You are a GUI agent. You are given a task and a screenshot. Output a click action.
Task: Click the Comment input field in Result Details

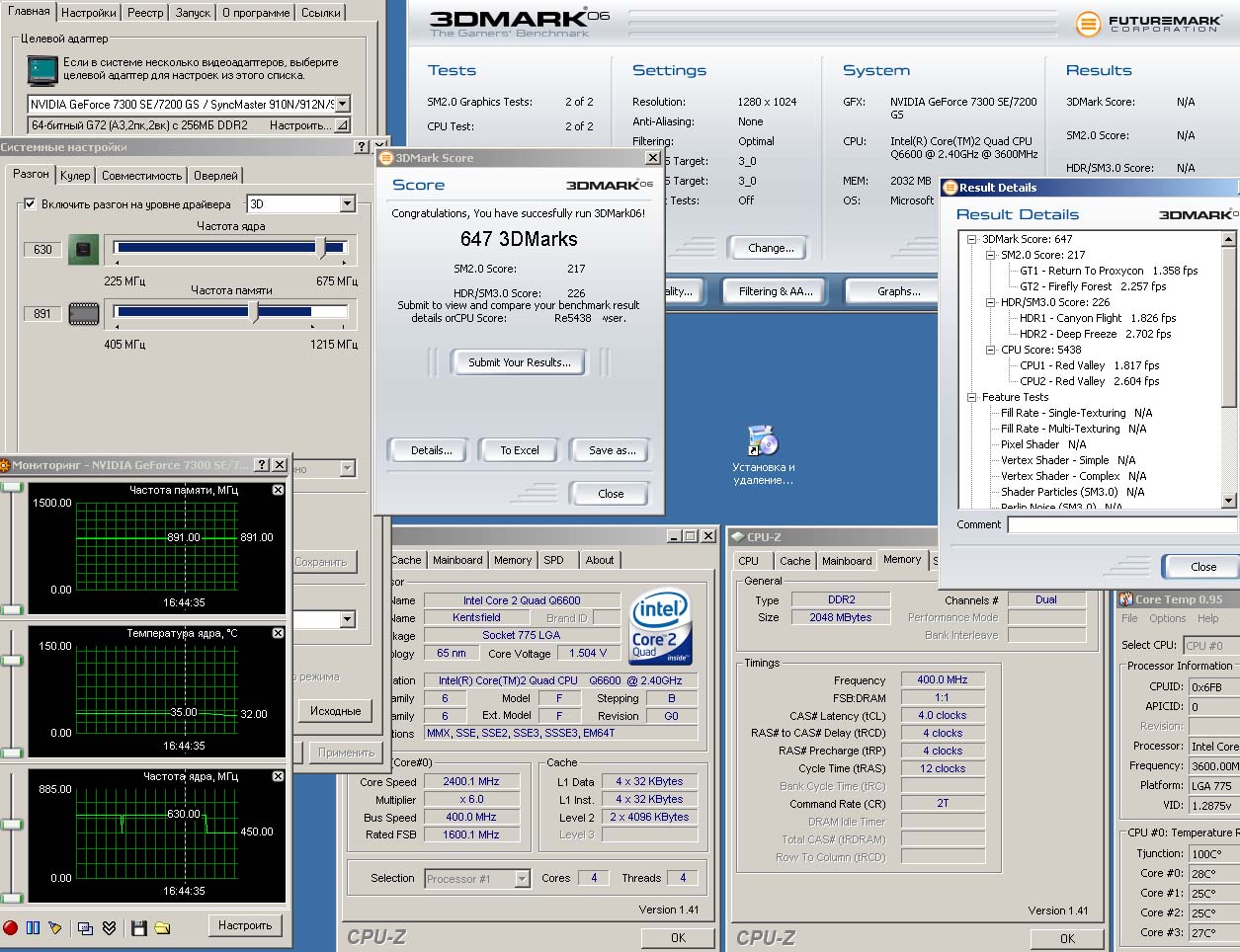[1122, 524]
